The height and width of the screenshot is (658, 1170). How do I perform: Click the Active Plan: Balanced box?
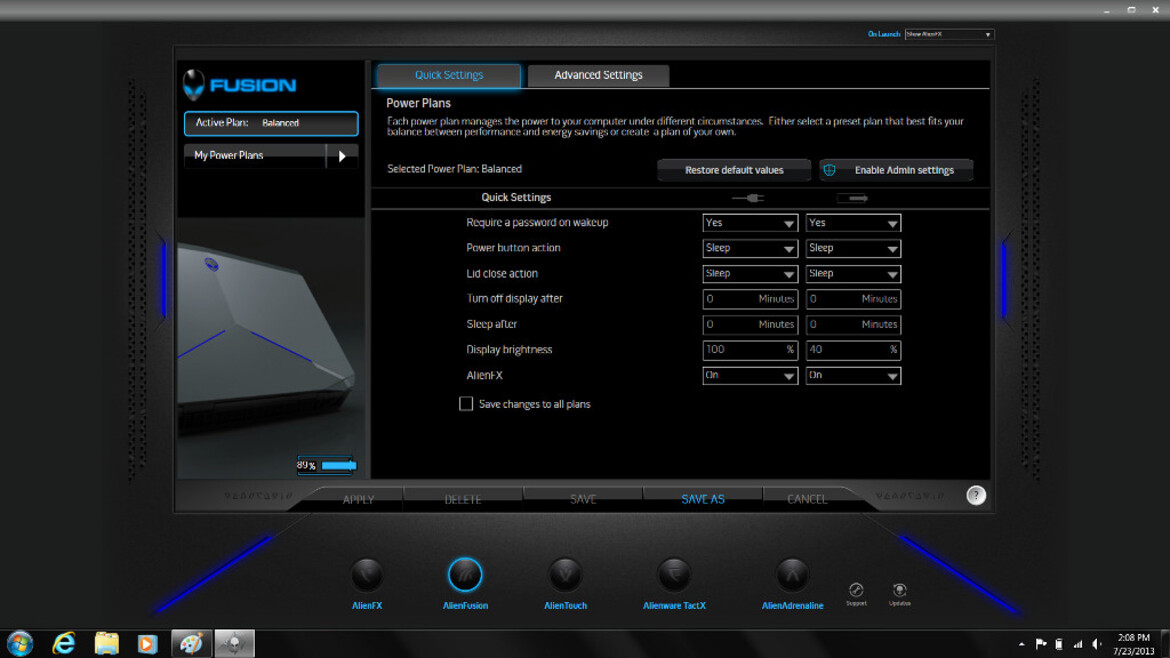pos(271,123)
